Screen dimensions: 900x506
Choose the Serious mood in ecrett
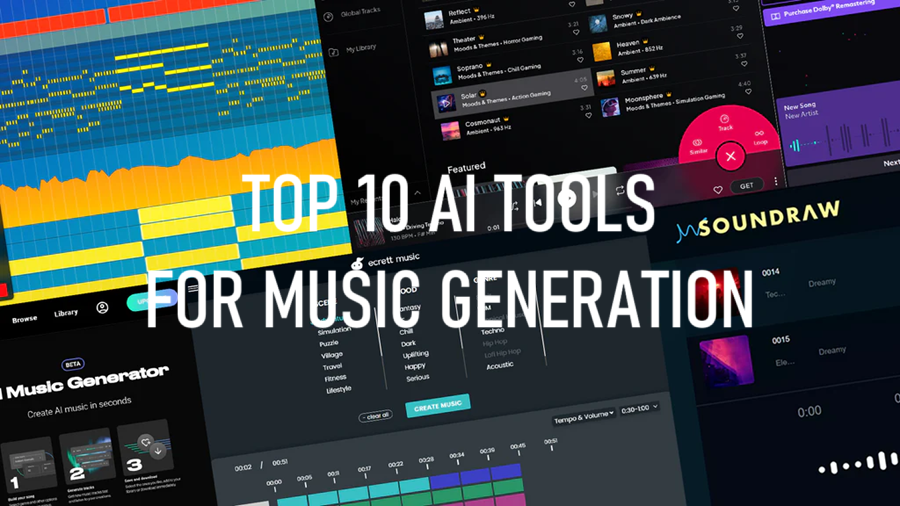(x=418, y=377)
